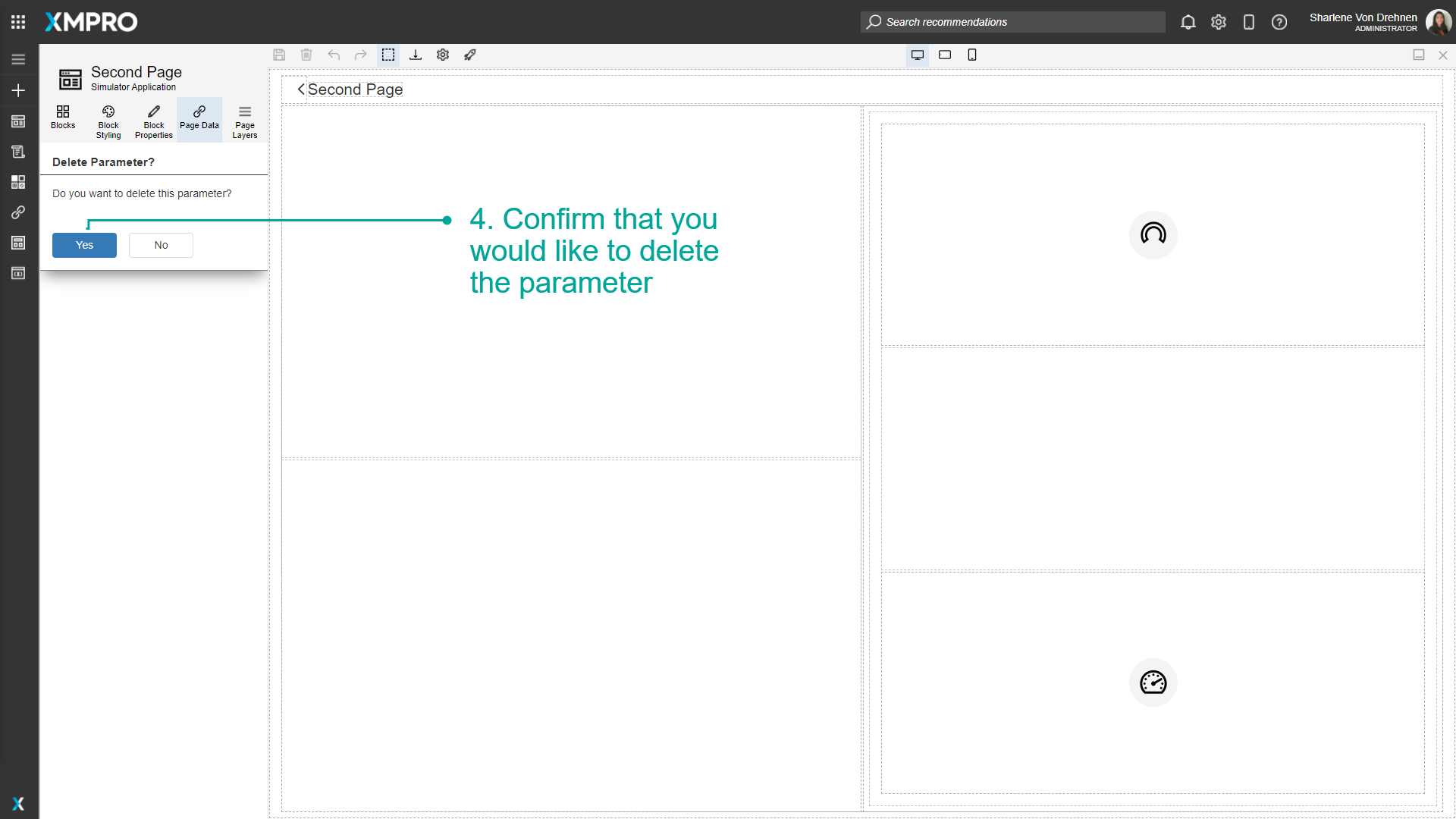This screenshot has height=819, width=1456.
Task: Click the save icon in the toolbar
Action: (279, 55)
